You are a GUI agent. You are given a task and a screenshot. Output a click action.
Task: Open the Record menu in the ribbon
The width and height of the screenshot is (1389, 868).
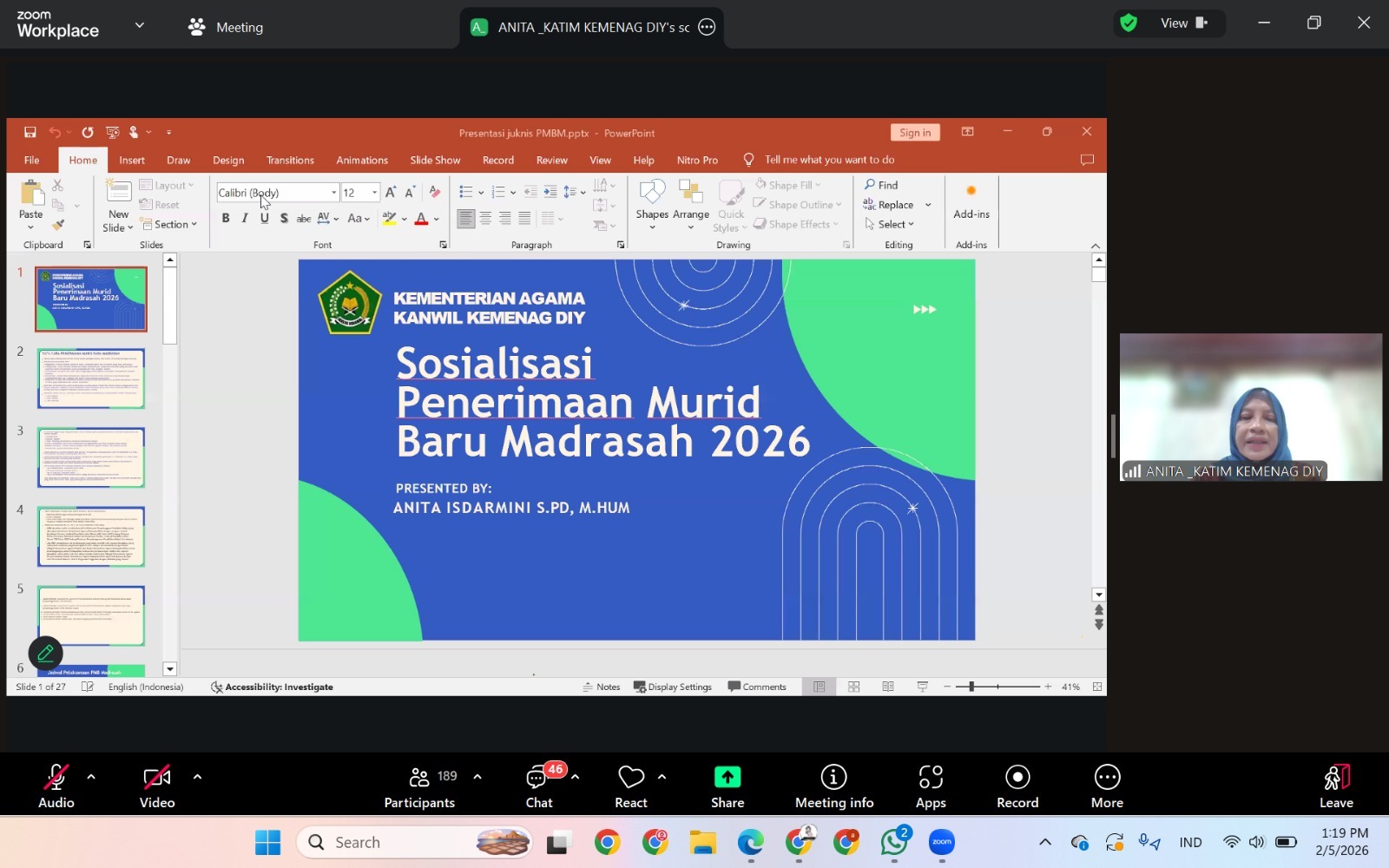point(497,160)
